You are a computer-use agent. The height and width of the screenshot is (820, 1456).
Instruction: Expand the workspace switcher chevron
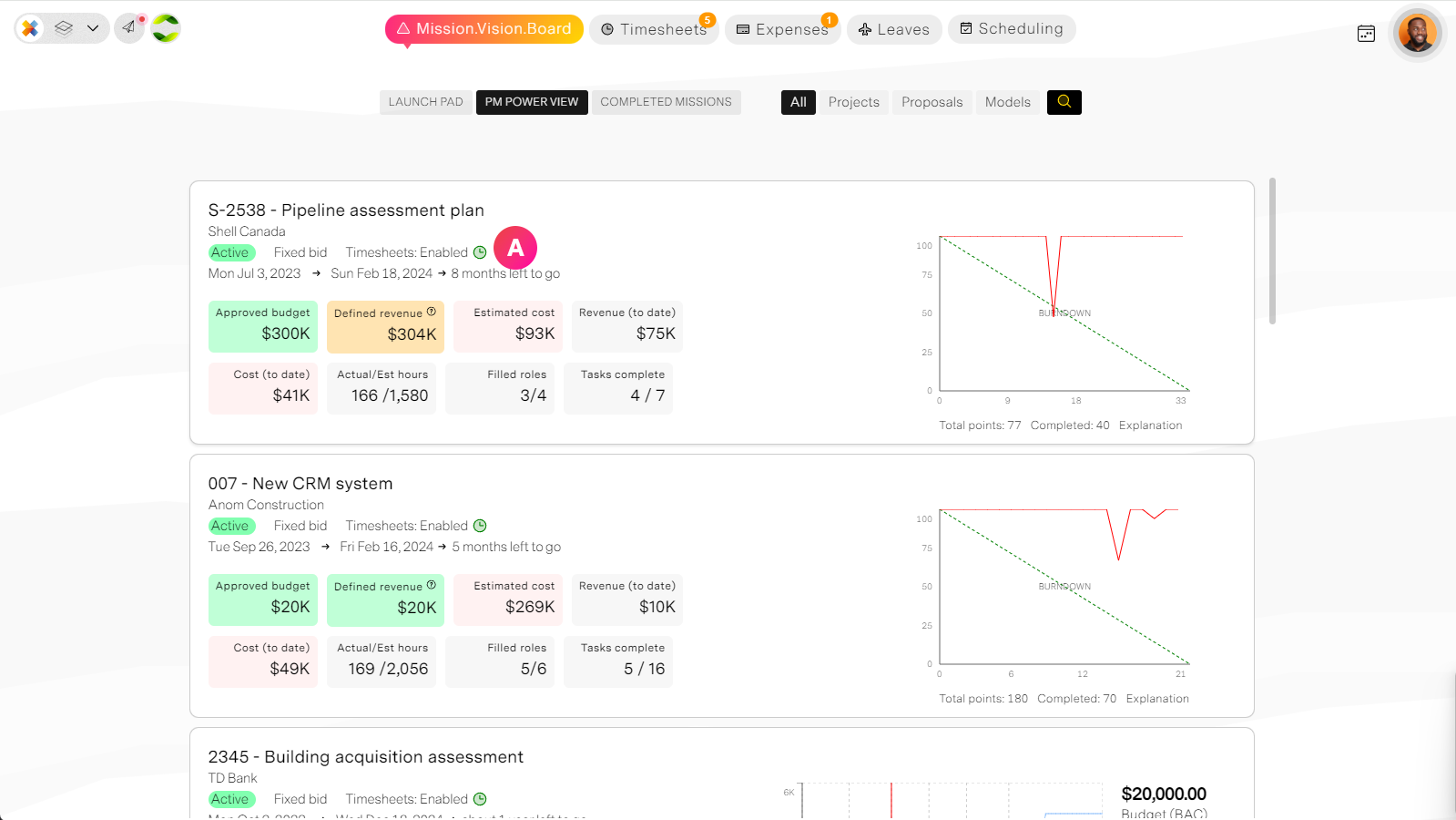[x=93, y=28]
